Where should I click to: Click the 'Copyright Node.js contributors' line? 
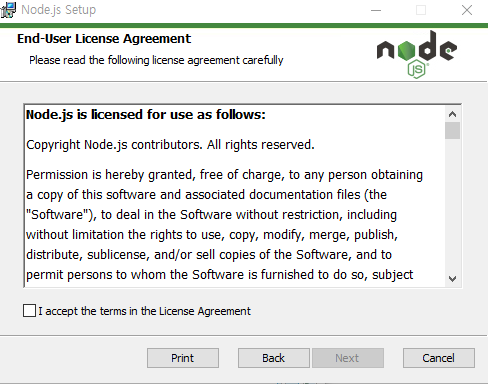170,145
